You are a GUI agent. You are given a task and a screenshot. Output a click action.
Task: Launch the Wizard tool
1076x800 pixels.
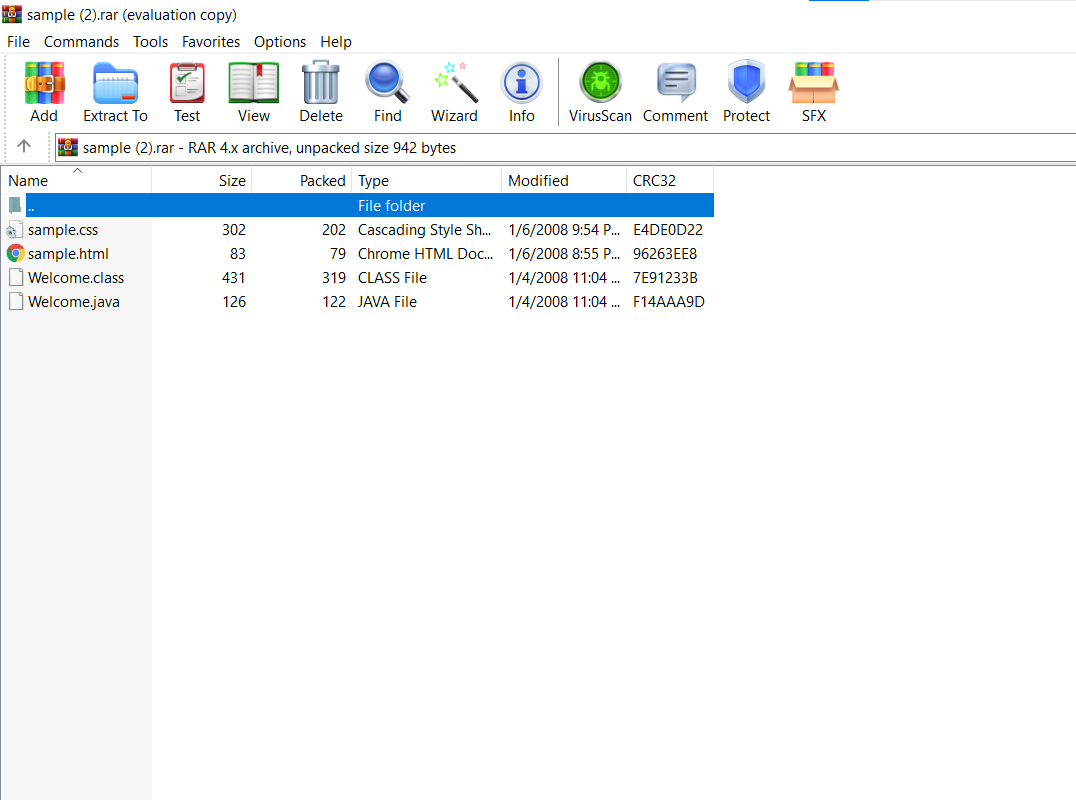click(454, 91)
